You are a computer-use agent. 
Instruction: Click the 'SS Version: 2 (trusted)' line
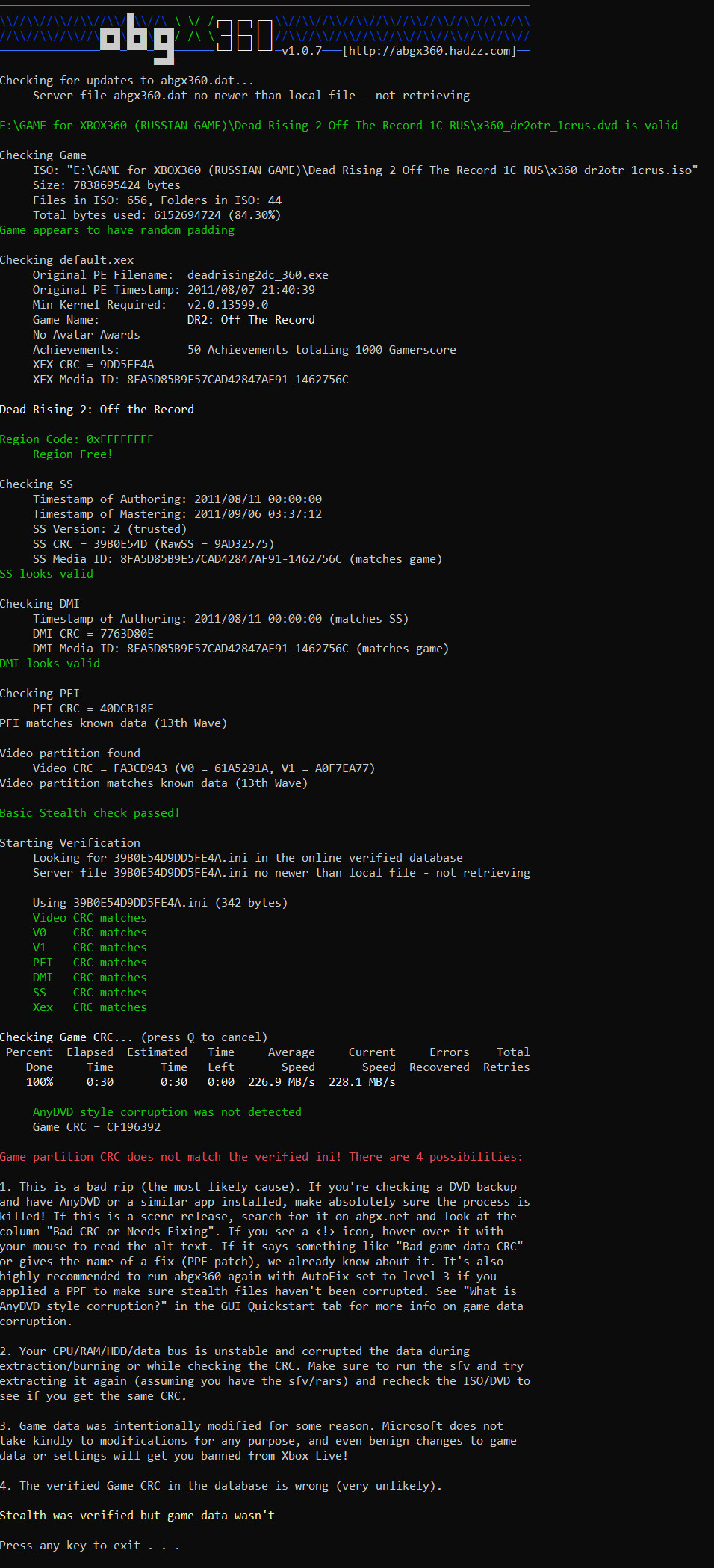click(x=110, y=529)
